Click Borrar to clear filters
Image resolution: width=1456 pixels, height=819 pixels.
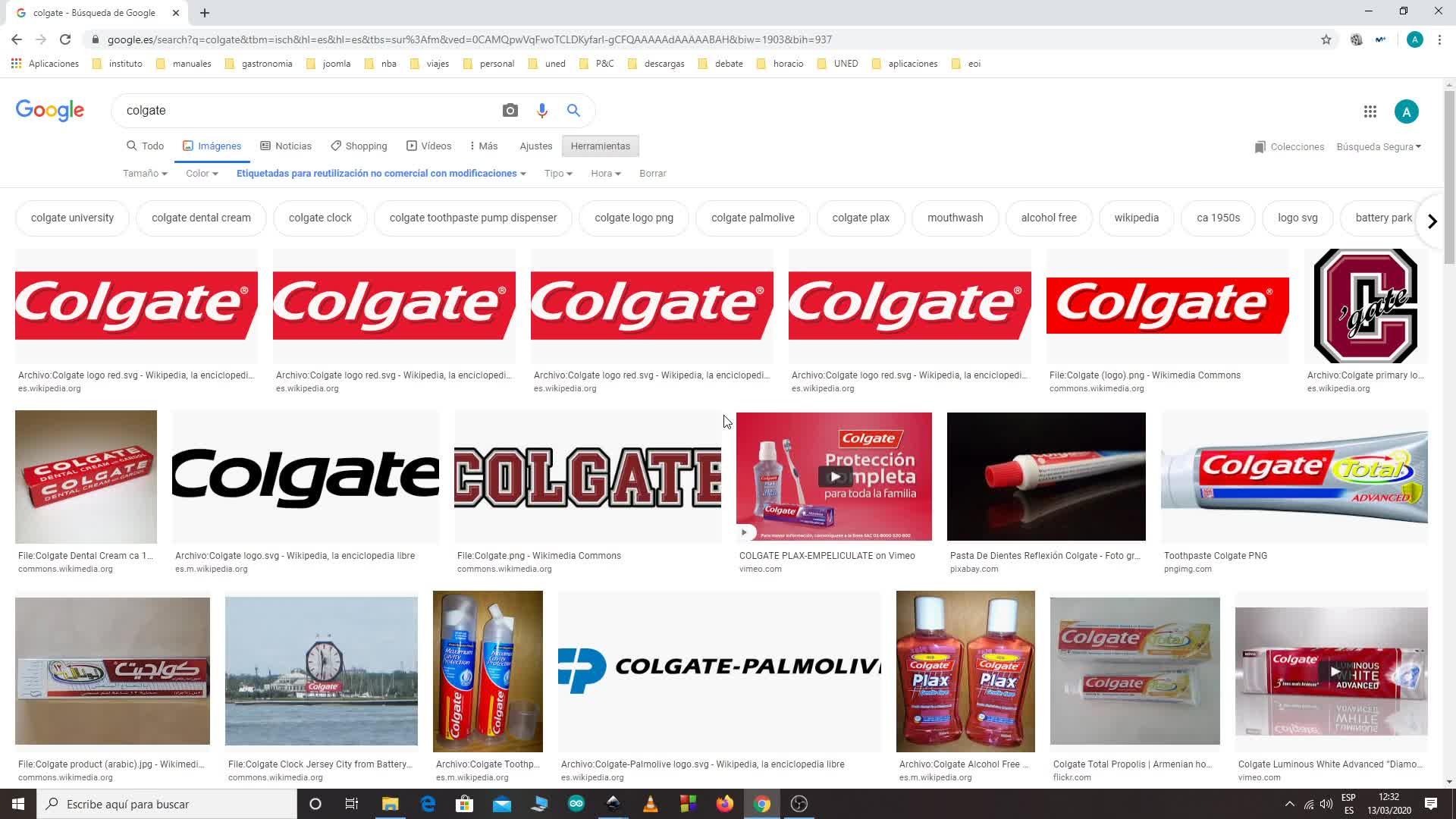(652, 174)
